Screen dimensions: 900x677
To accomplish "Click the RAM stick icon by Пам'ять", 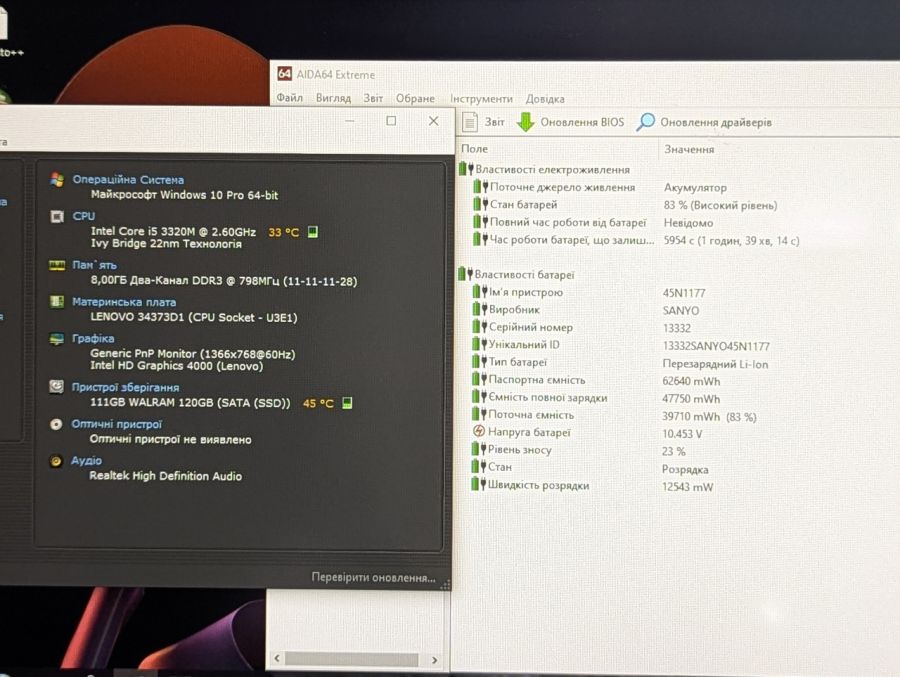I will (57, 265).
